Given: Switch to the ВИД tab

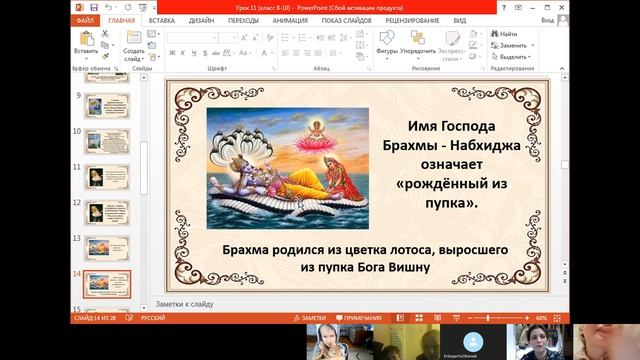Looking at the screenshot, I should 460,20.
